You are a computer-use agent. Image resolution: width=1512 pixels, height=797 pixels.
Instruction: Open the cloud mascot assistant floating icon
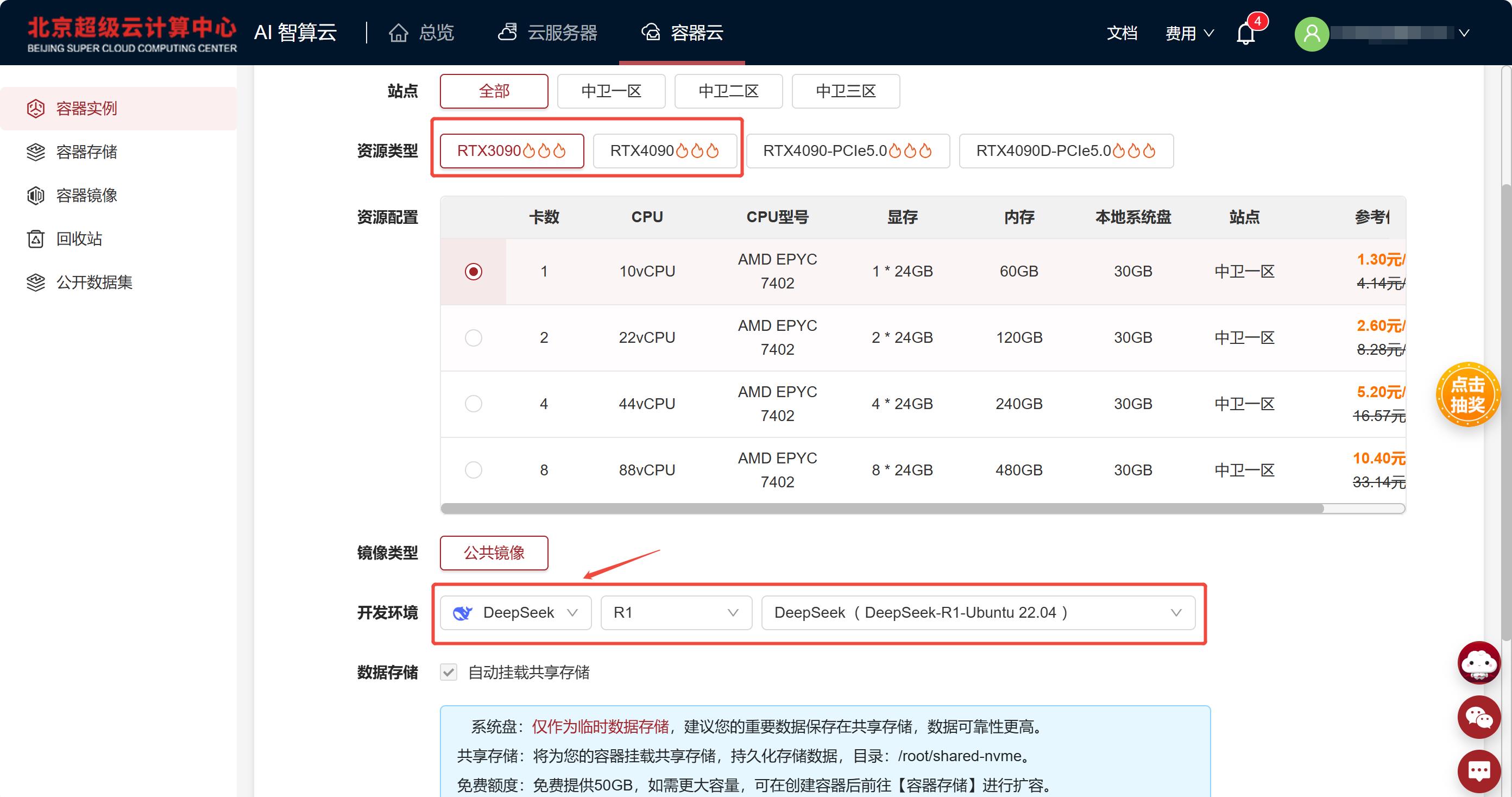[1479, 662]
